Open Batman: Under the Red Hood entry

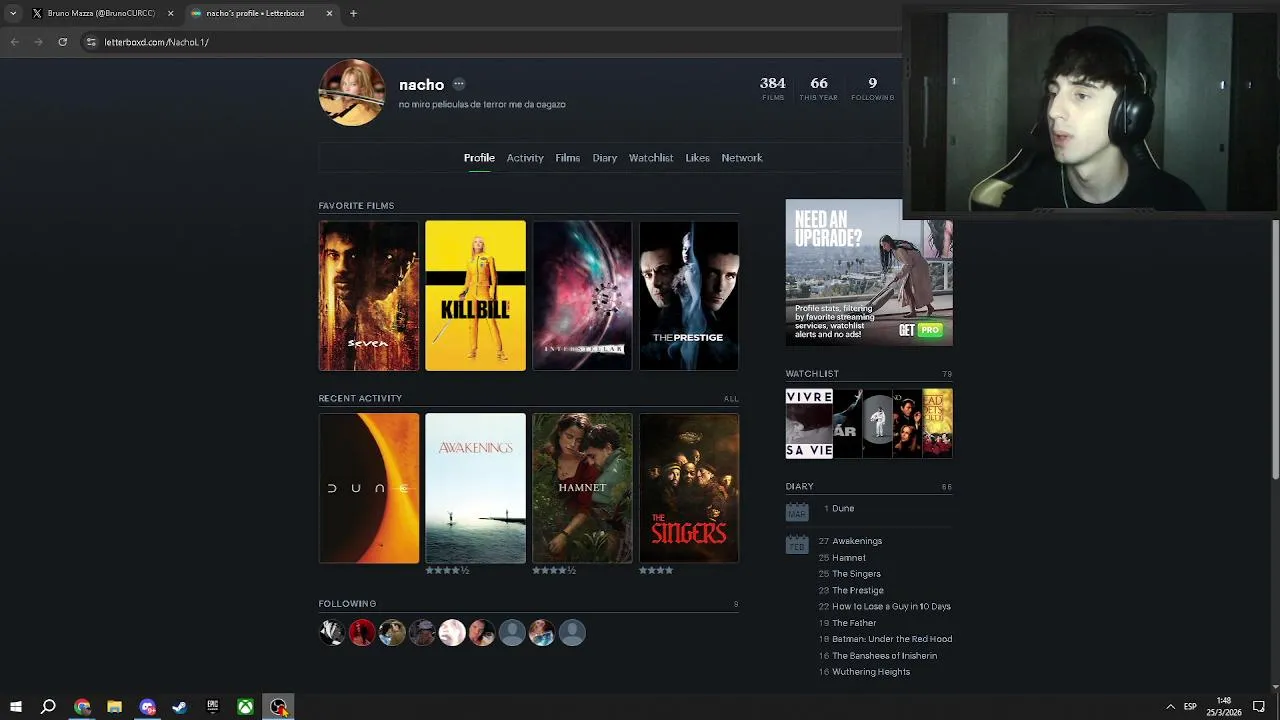[x=892, y=639]
